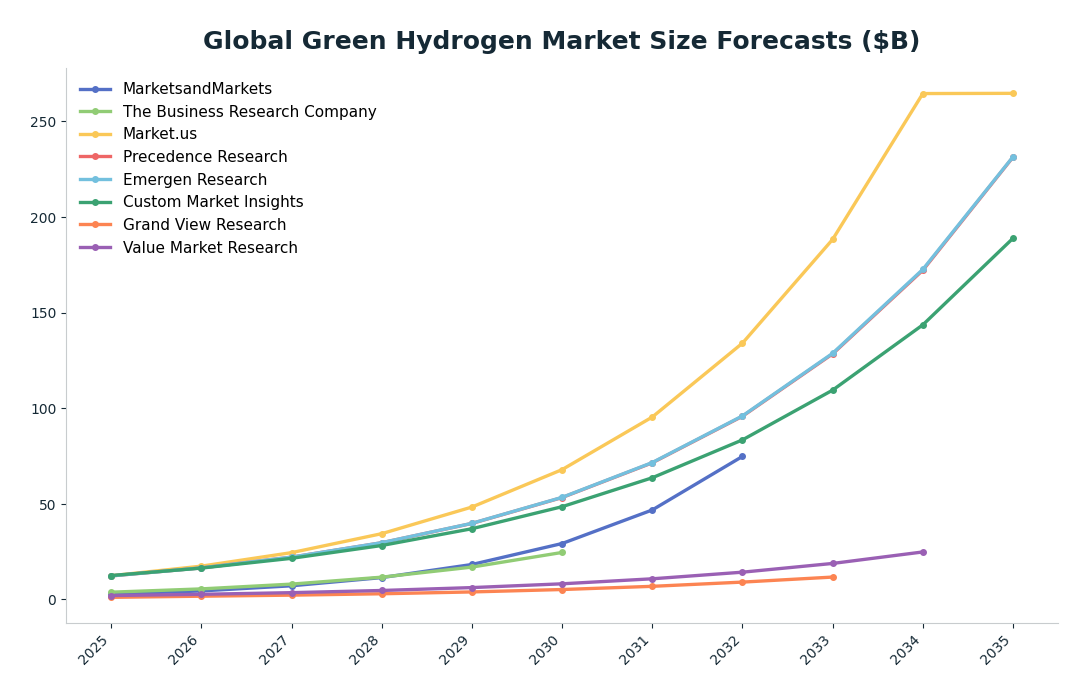Click the Custom Market Insights data point at 2035

point(1013,239)
